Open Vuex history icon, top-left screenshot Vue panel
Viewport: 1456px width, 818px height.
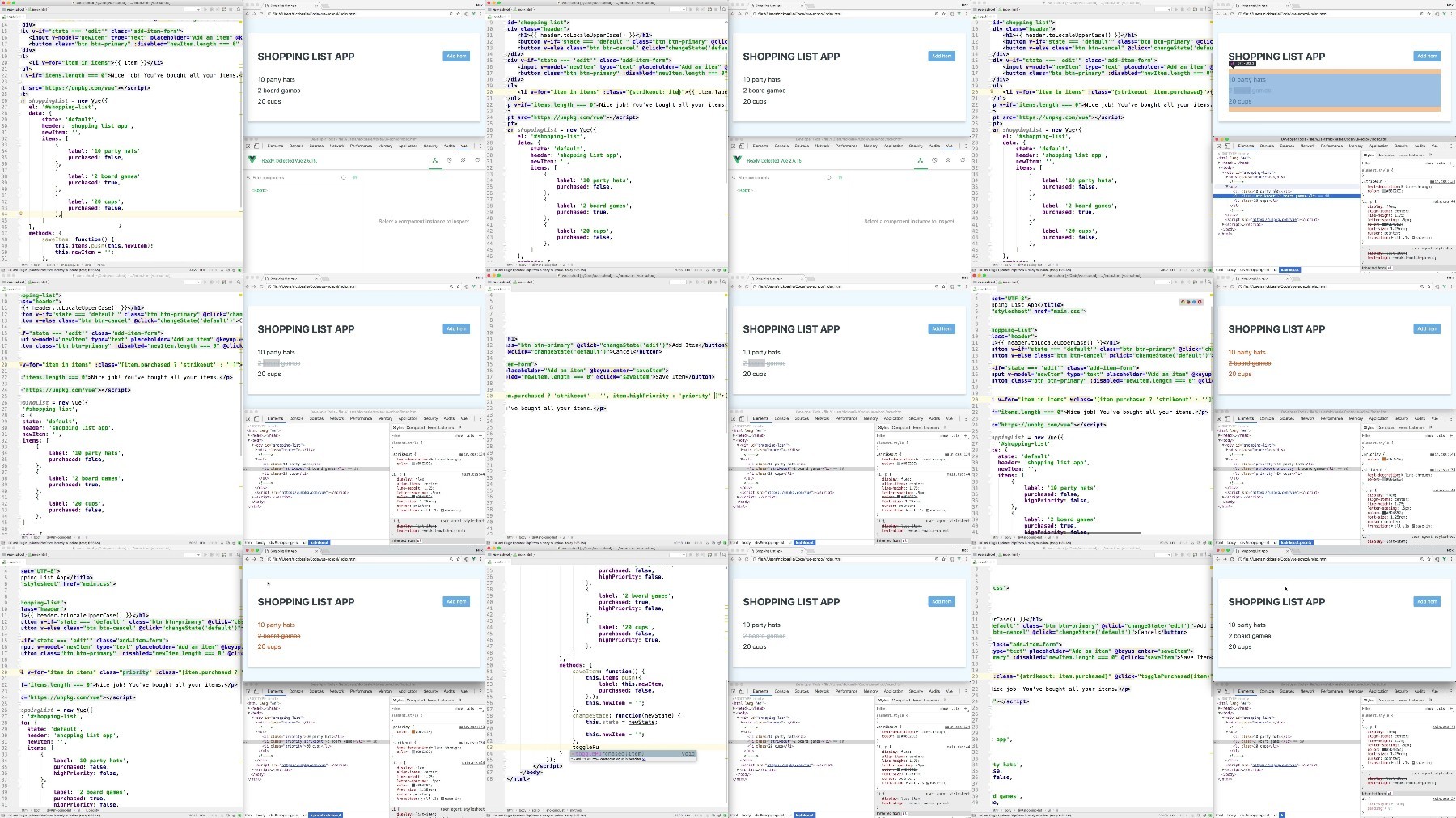pos(449,160)
